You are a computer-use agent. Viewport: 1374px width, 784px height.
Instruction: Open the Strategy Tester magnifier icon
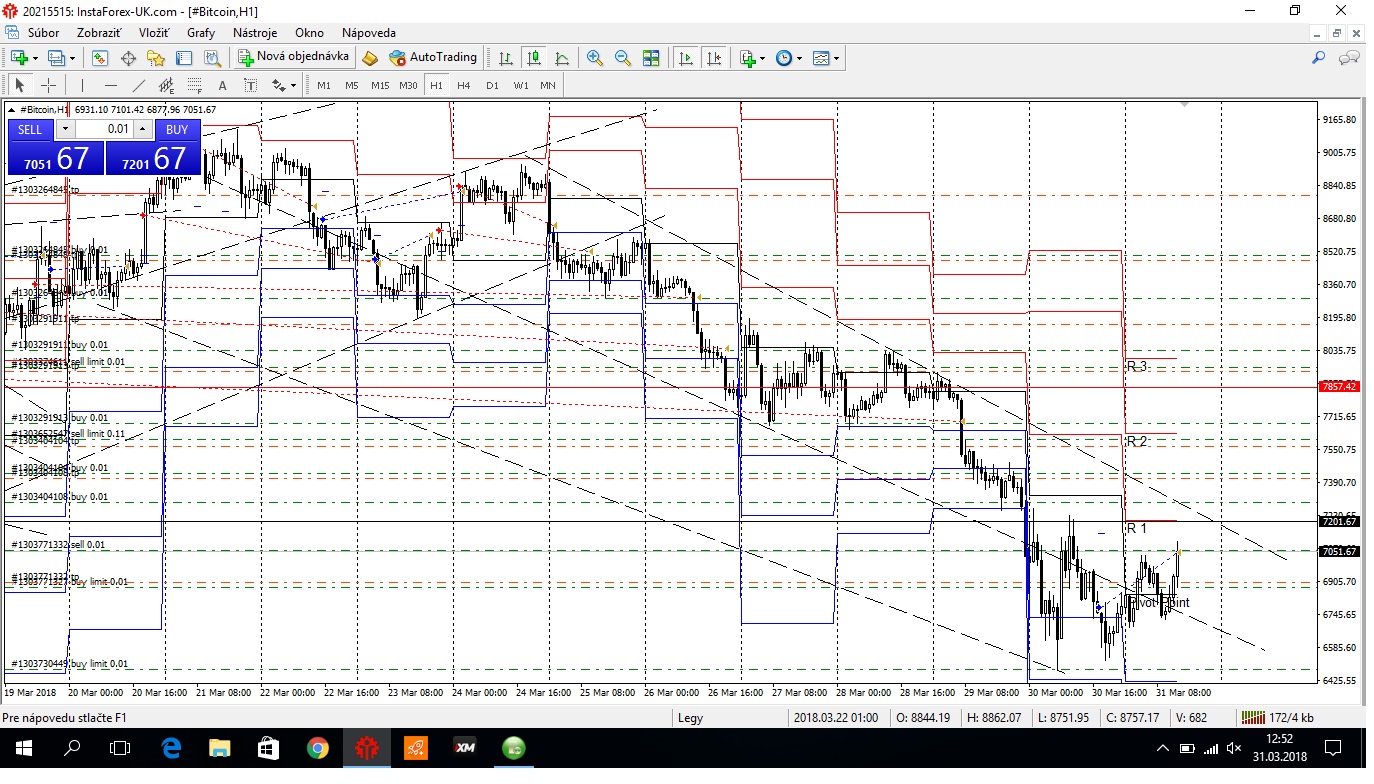tap(212, 58)
